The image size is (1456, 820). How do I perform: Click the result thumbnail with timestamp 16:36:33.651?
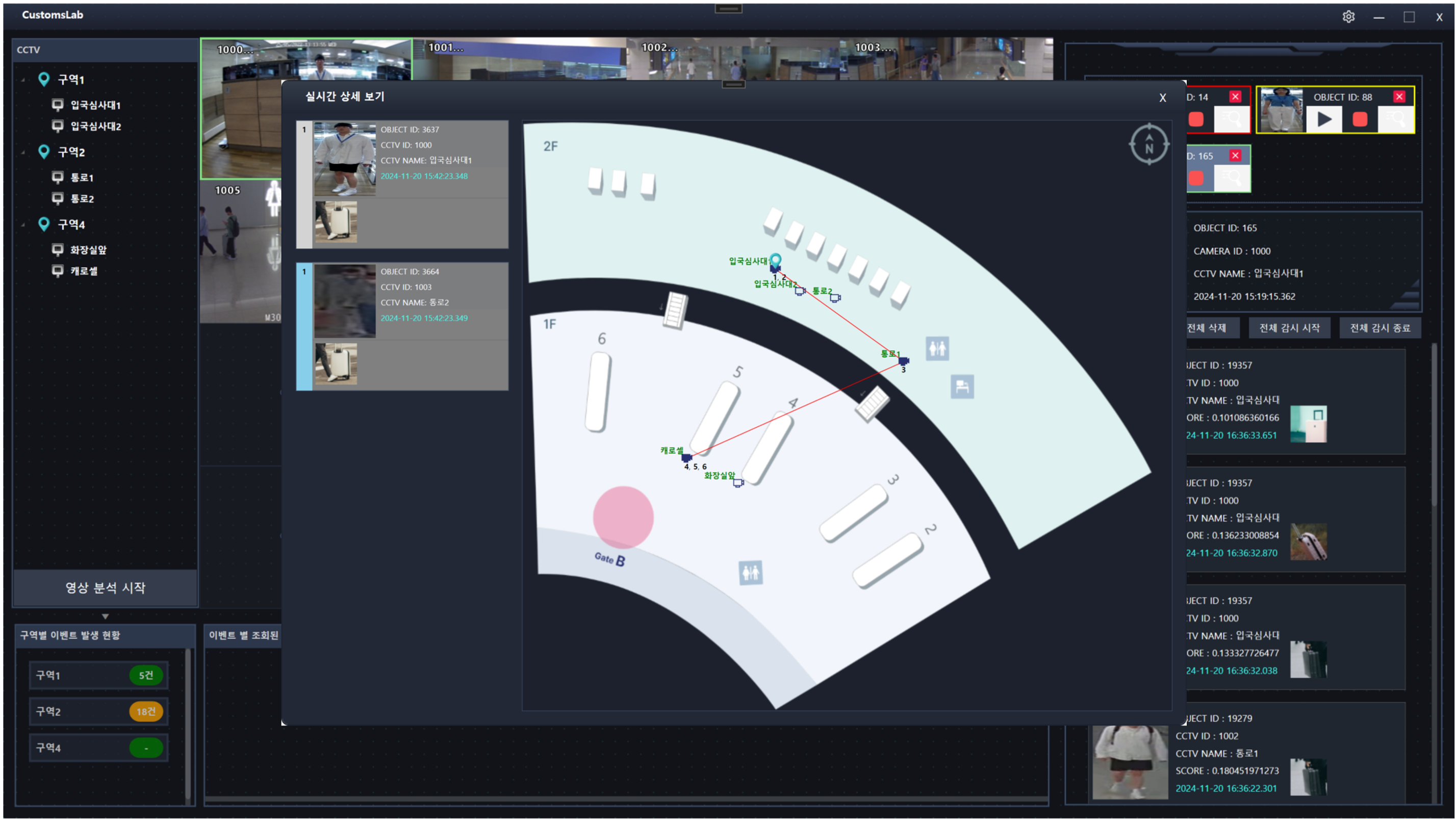[x=1309, y=423]
